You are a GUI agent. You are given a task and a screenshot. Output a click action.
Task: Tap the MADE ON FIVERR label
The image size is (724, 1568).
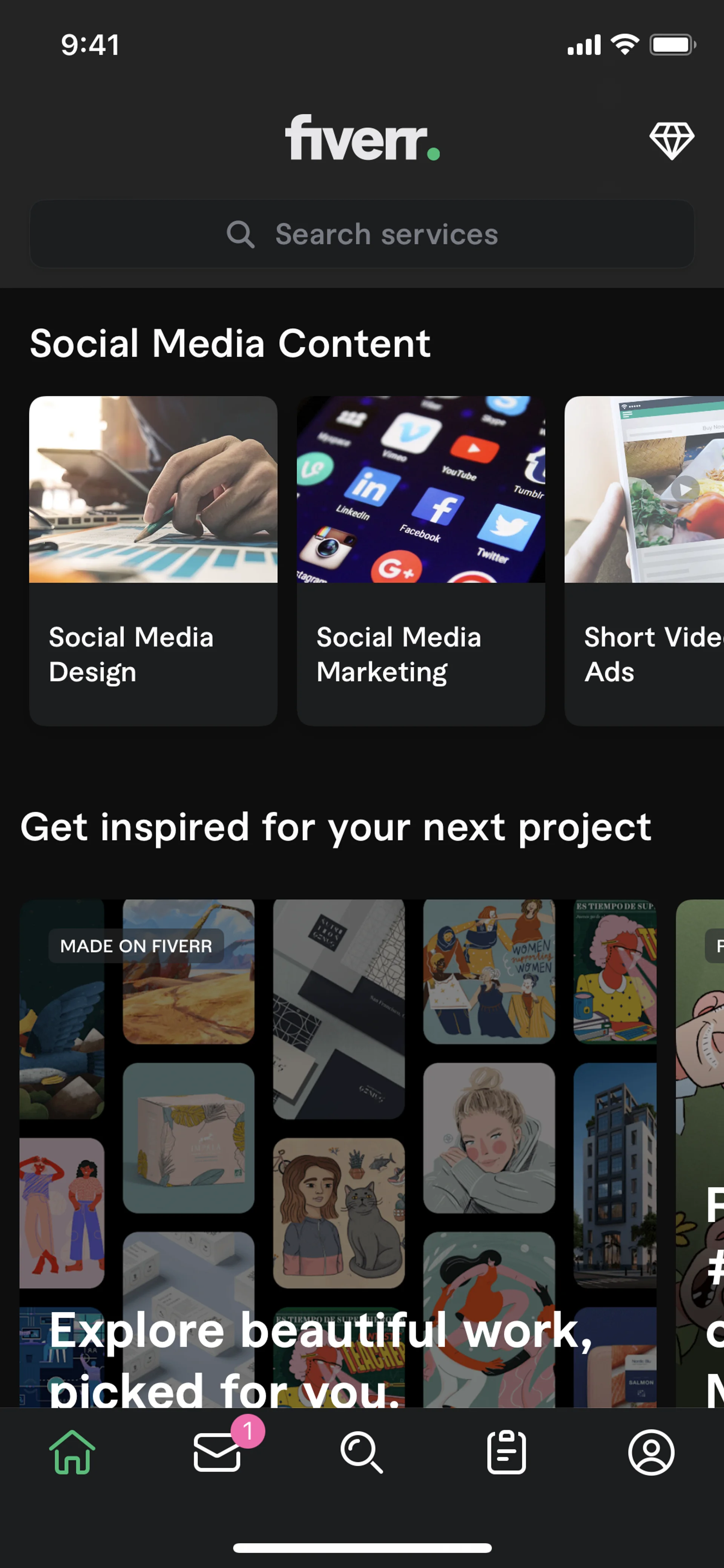(136, 946)
